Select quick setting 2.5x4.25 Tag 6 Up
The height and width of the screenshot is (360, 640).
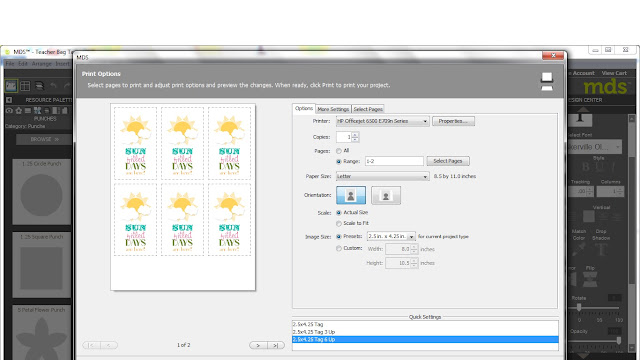click(x=425, y=340)
